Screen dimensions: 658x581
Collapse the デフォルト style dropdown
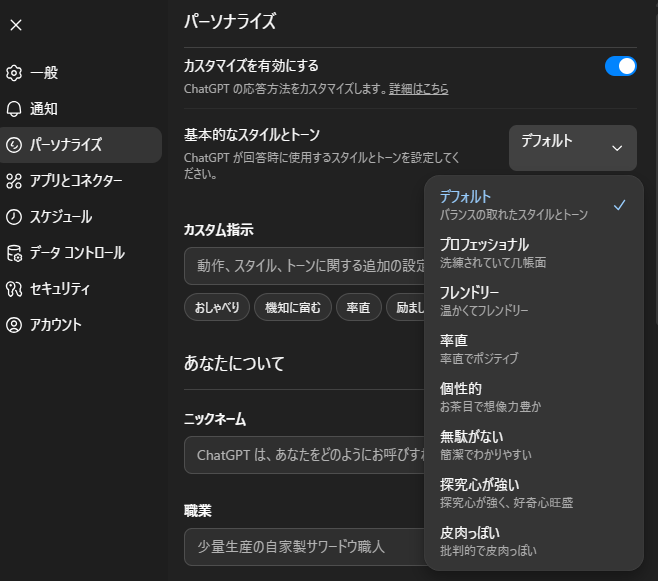click(573, 148)
